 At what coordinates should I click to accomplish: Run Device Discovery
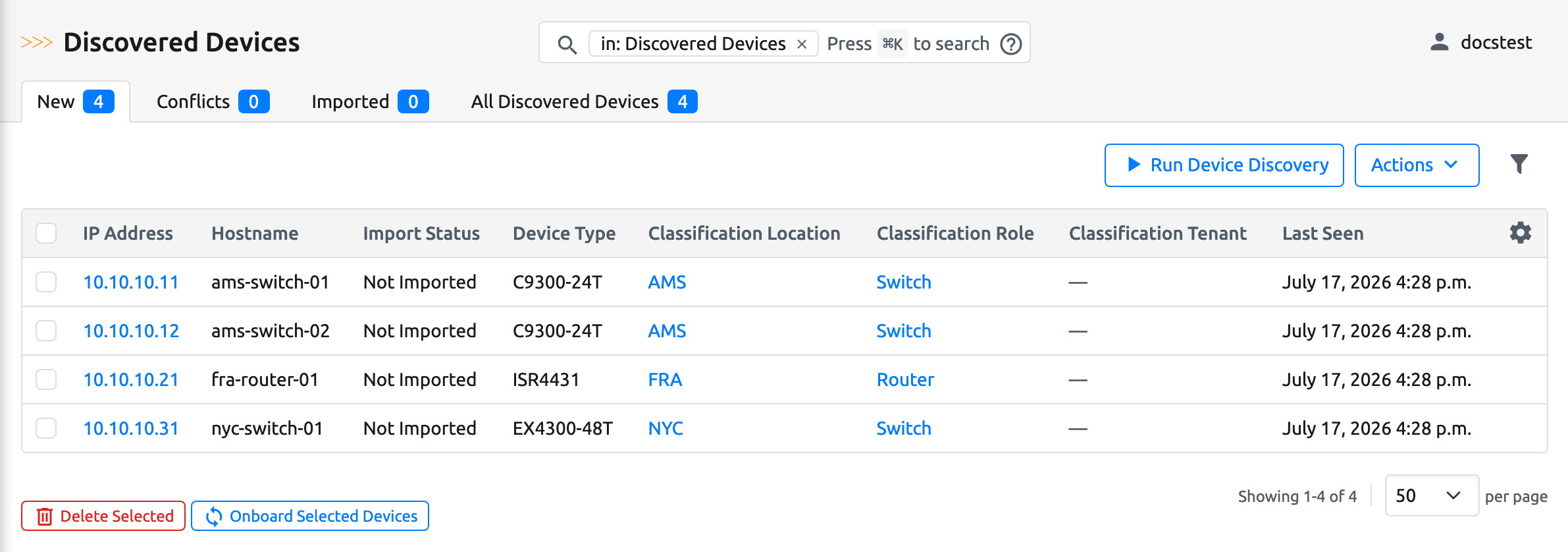(x=1224, y=165)
